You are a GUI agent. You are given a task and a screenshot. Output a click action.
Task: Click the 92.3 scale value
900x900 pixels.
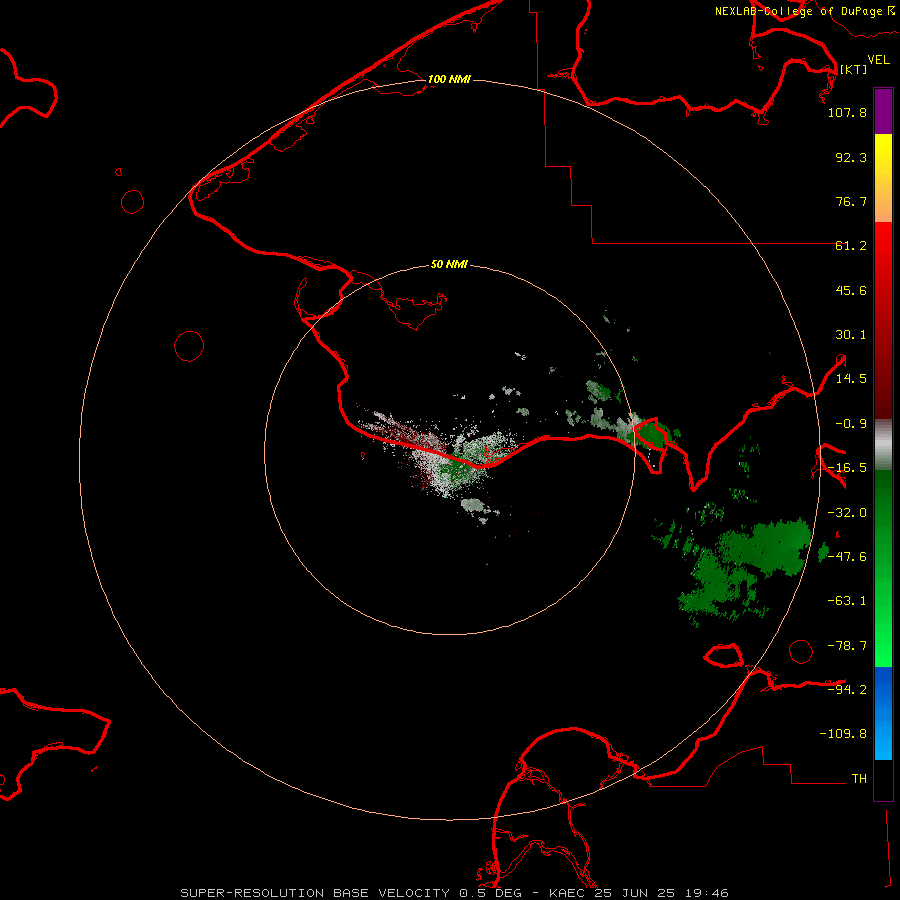(851, 157)
